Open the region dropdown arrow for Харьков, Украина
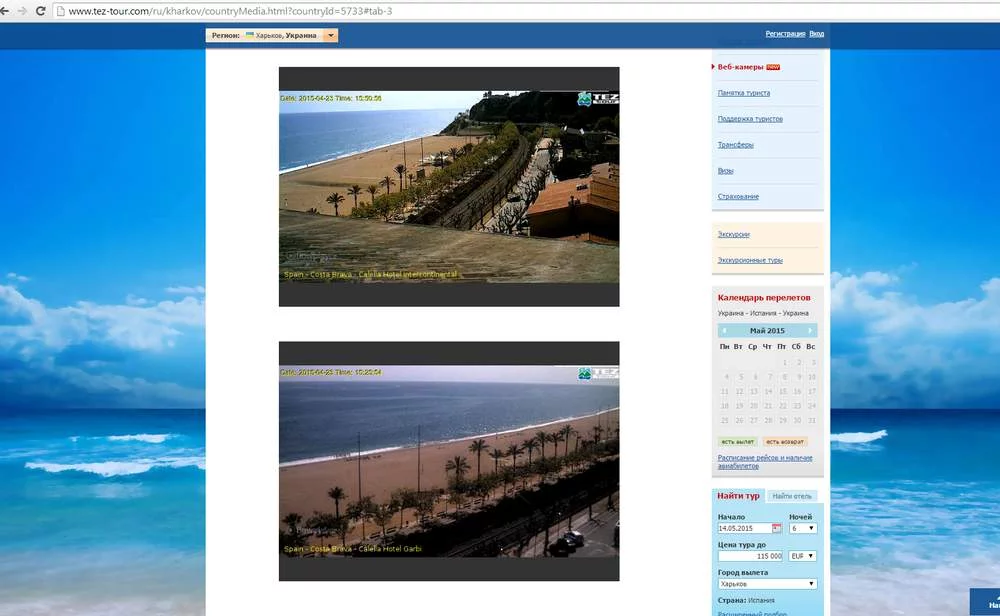This screenshot has width=1000, height=616. coord(330,36)
